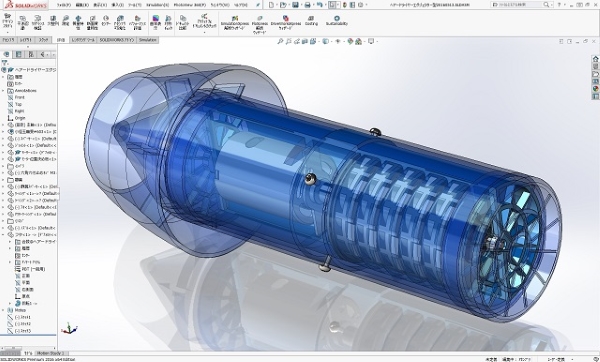Open the dropdown arrow next to New document

(x=277, y=5)
